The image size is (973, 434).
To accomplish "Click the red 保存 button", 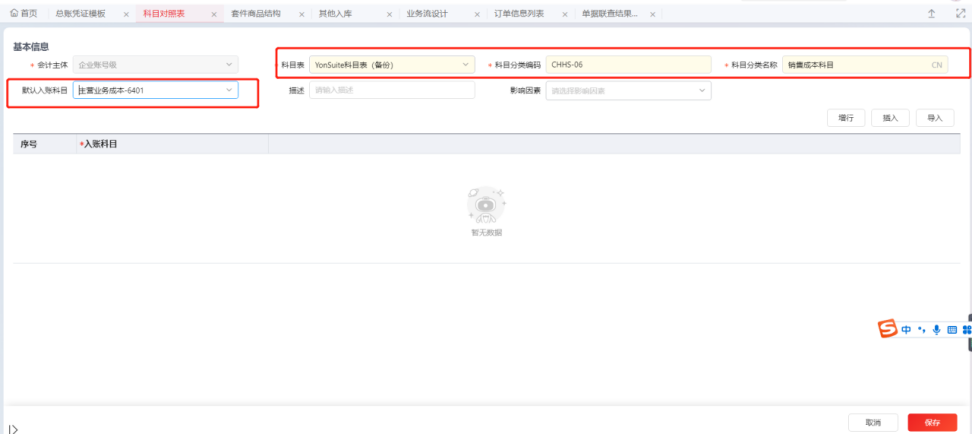I will click(x=932, y=422).
